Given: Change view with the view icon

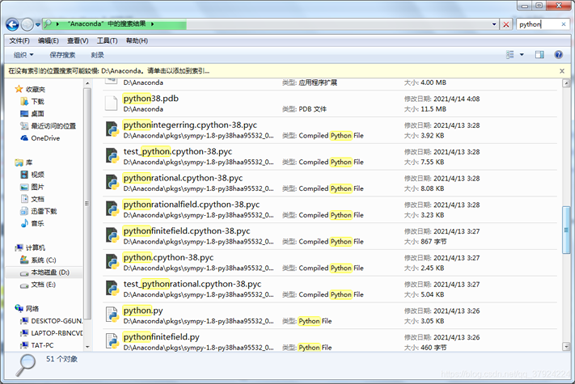Looking at the screenshot, I should click(510, 55).
